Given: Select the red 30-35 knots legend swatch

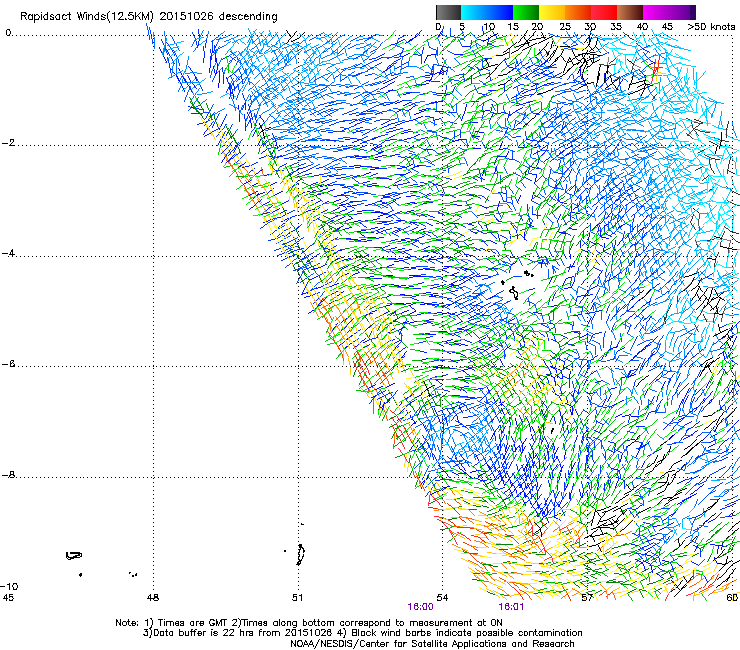Looking at the screenshot, I should click(x=604, y=12).
